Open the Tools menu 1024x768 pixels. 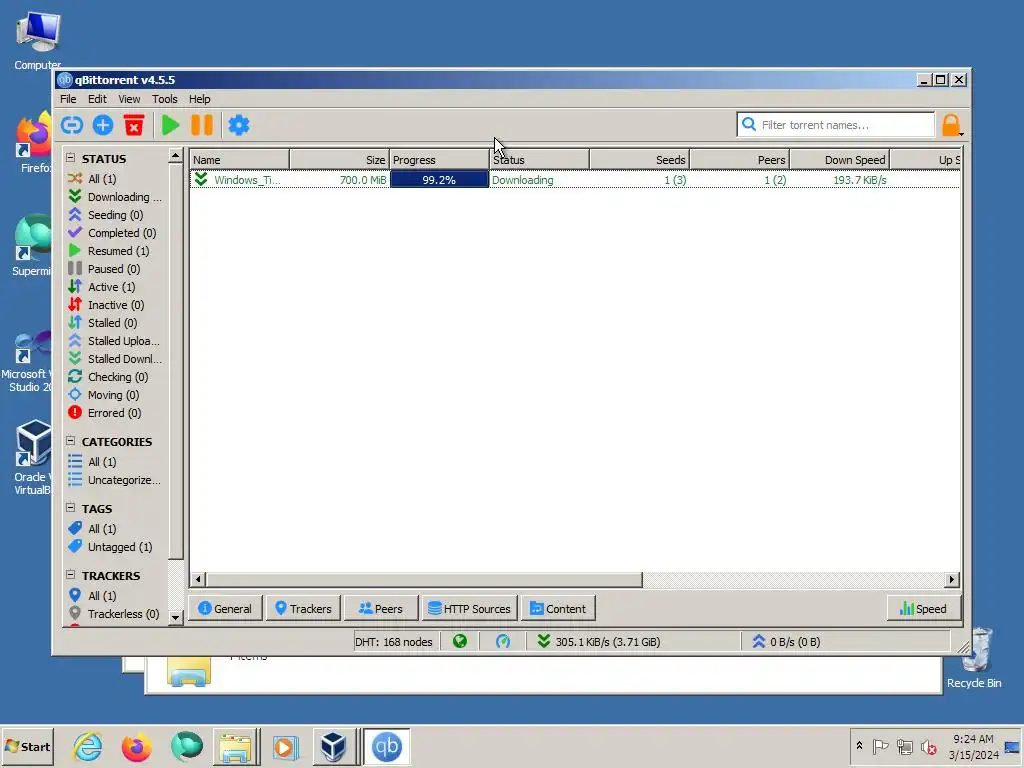click(x=165, y=99)
